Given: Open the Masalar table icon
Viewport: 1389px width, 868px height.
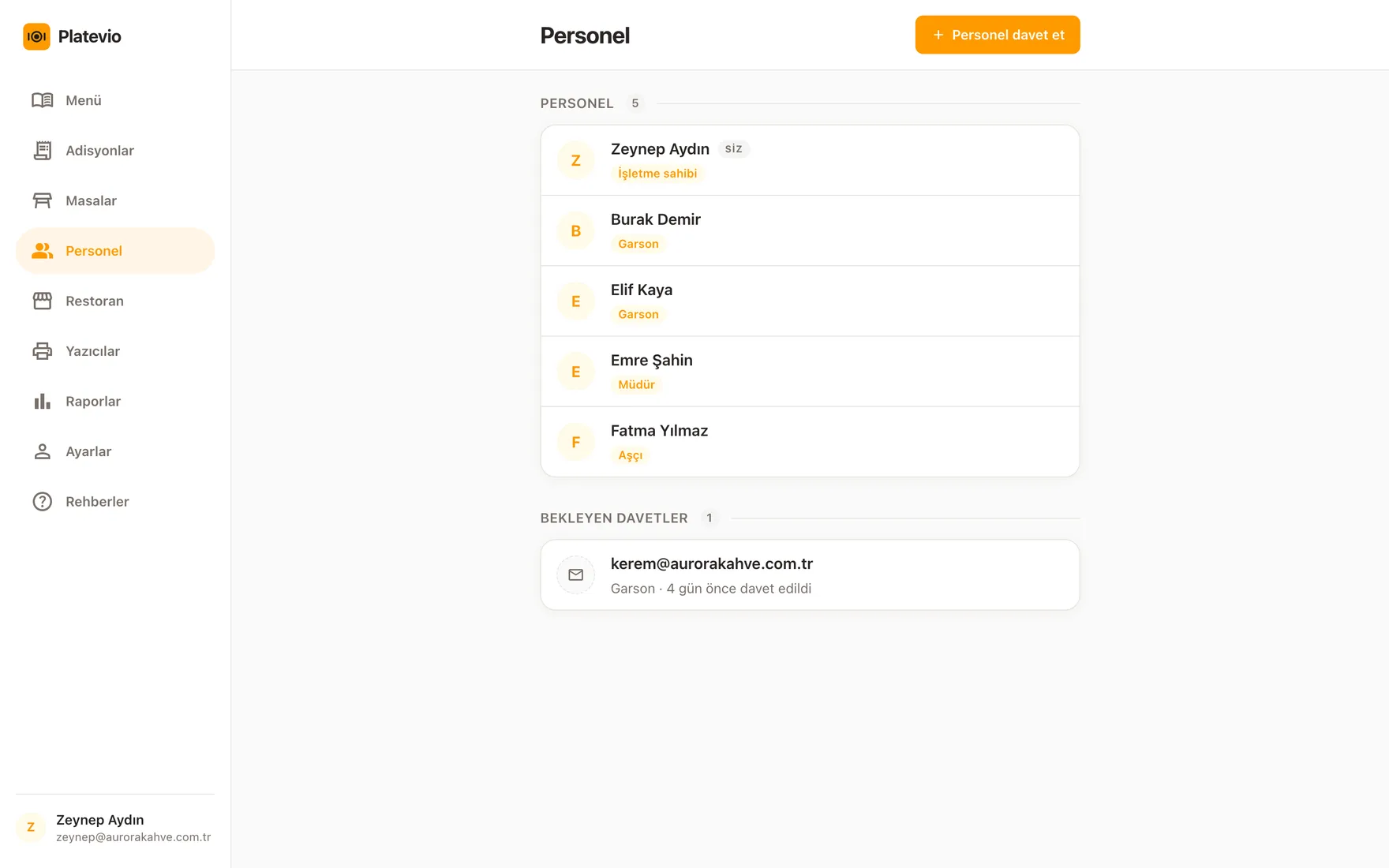Looking at the screenshot, I should (x=43, y=200).
